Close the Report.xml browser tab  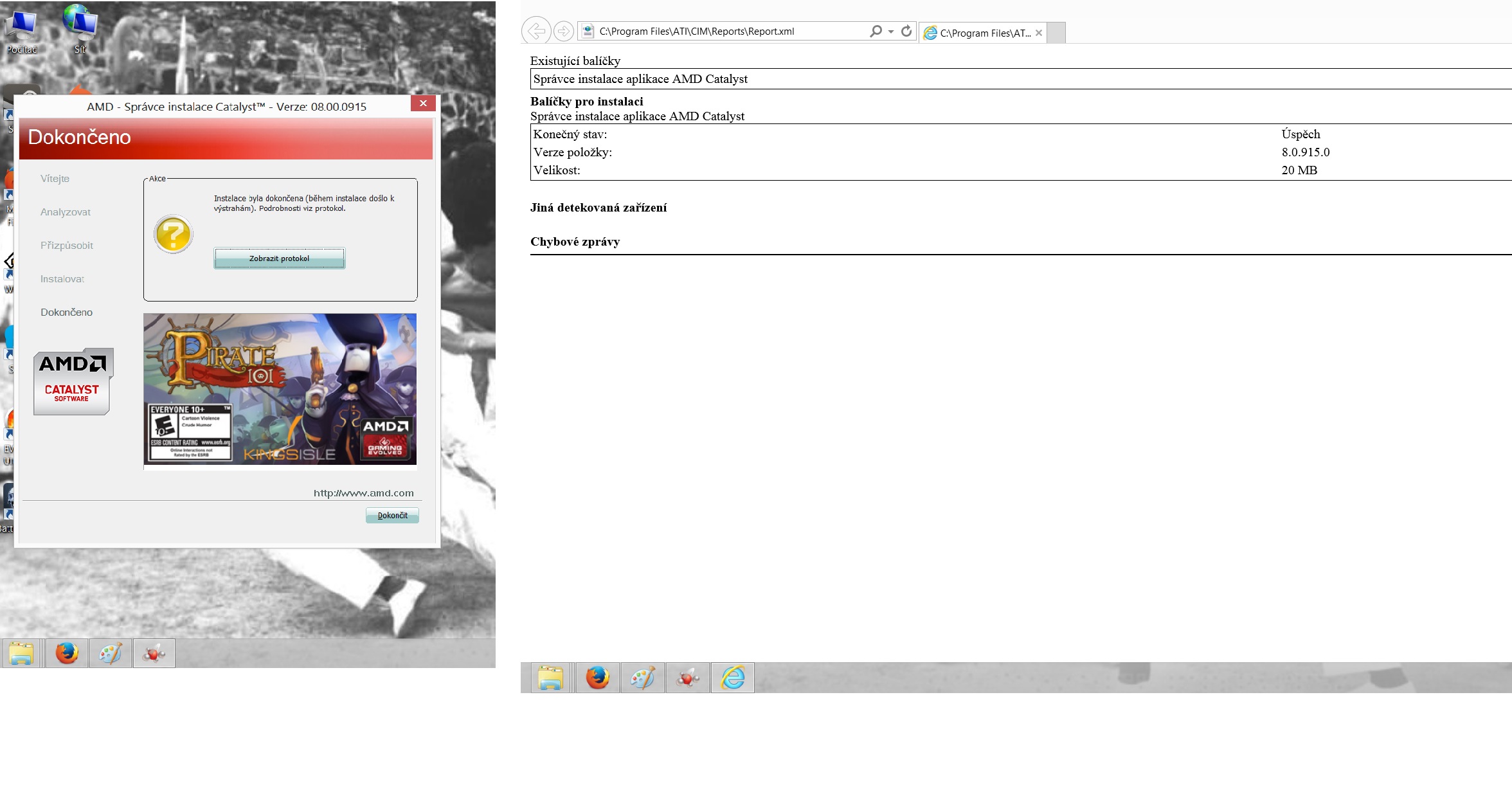1039,33
